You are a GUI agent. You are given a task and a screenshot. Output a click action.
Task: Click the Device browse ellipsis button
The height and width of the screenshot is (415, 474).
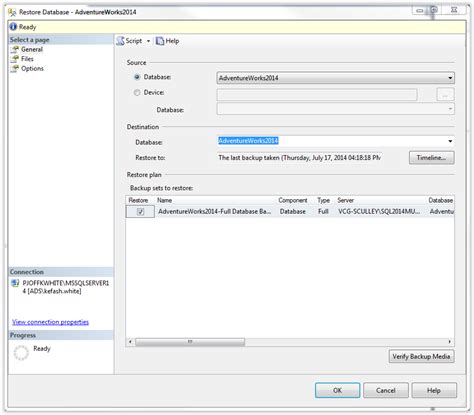click(445, 95)
